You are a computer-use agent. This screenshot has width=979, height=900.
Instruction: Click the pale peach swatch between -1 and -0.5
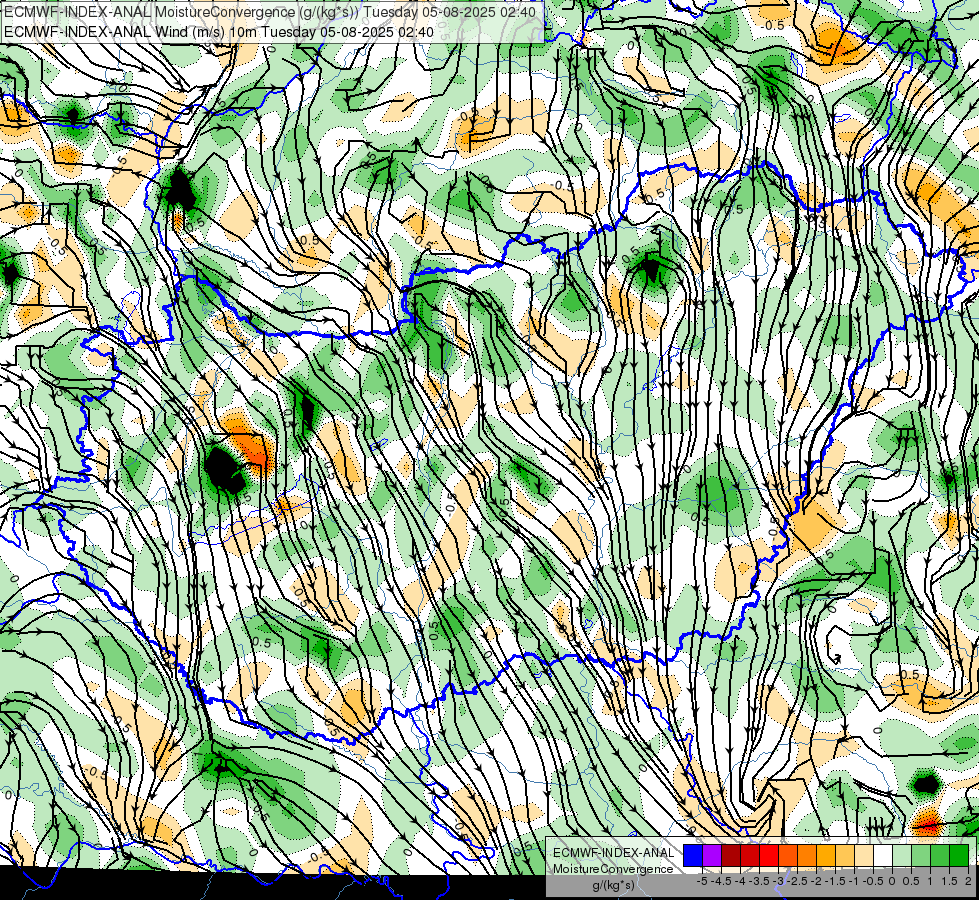[864, 855]
